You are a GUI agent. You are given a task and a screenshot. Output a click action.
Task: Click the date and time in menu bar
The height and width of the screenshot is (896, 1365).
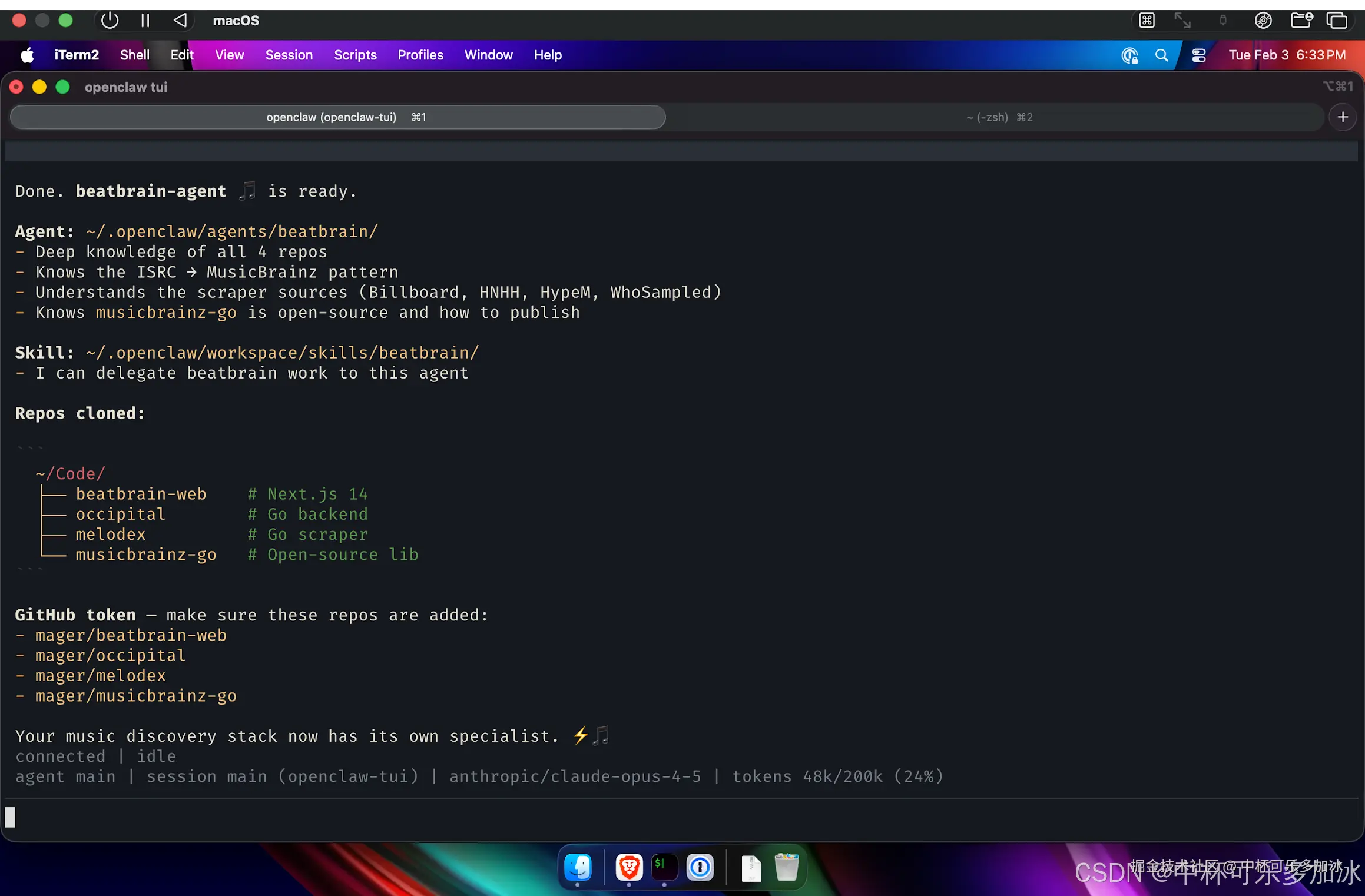pos(1287,55)
